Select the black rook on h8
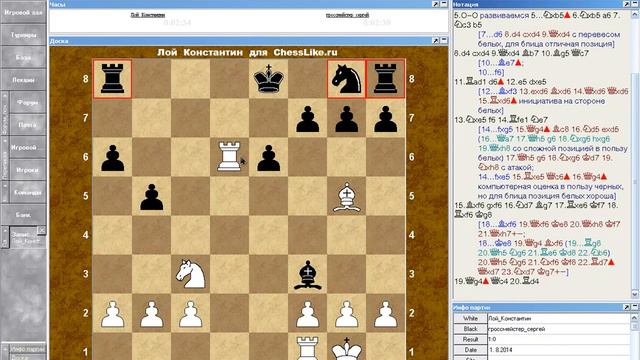Image resolution: width=640 pixels, height=360 pixels. tap(386, 79)
